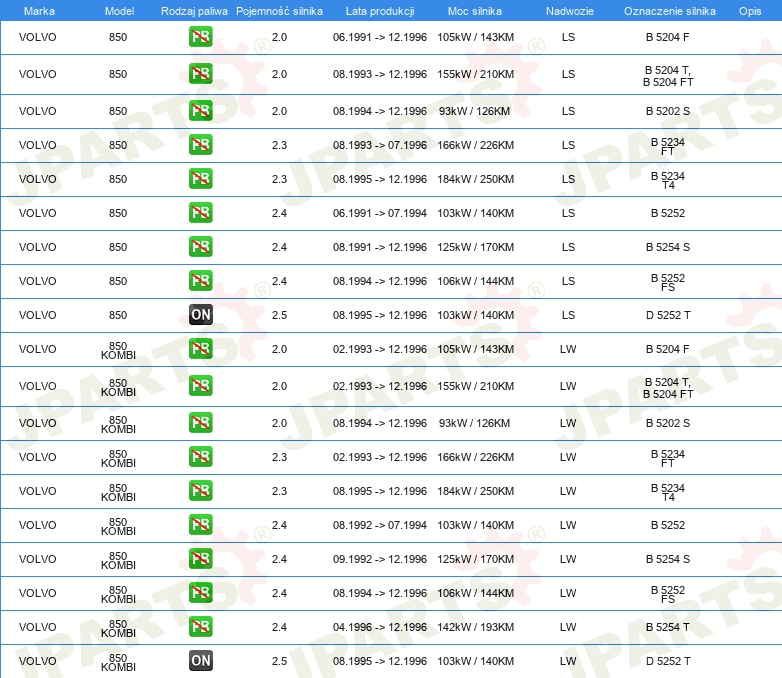Click petrol icon for KOMBI 142kW / 193KM row

click(x=200, y=627)
